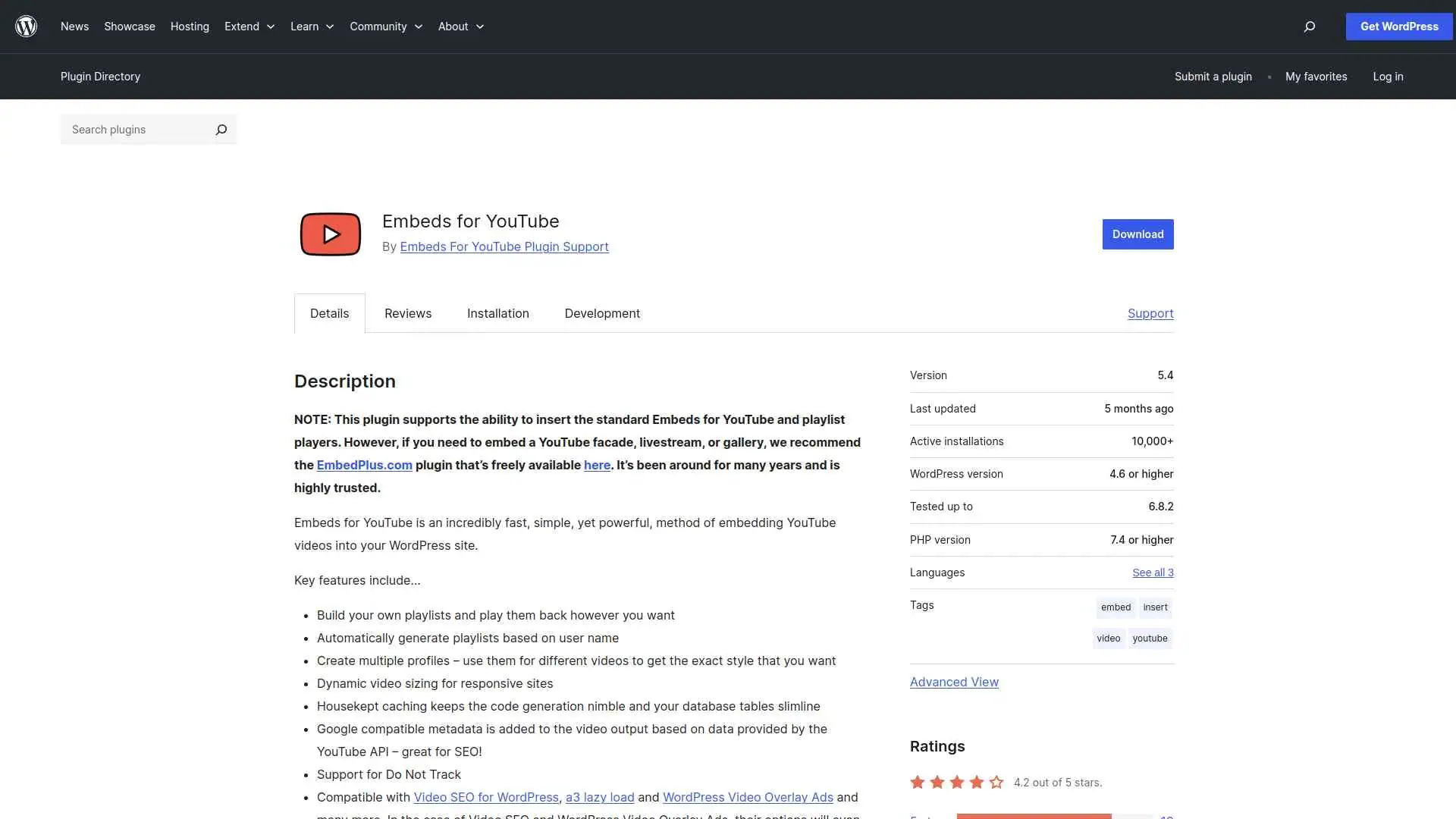The width and height of the screenshot is (1456, 819).
Task: Click the Download button
Action: [1137, 234]
